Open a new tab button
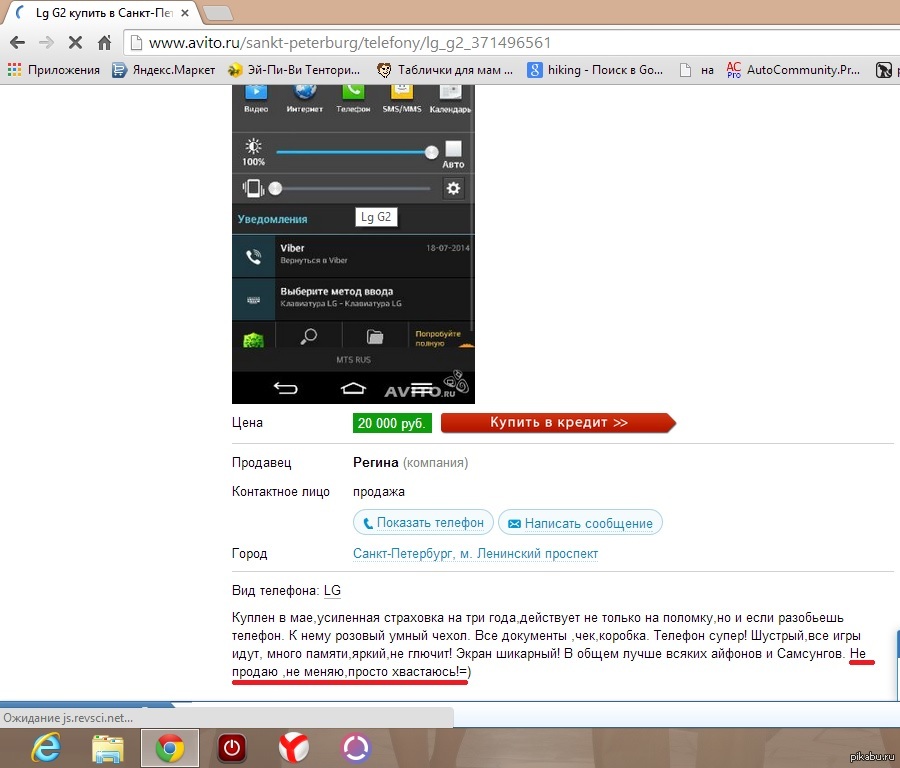The height and width of the screenshot is (768, 900). pos(218,13)
